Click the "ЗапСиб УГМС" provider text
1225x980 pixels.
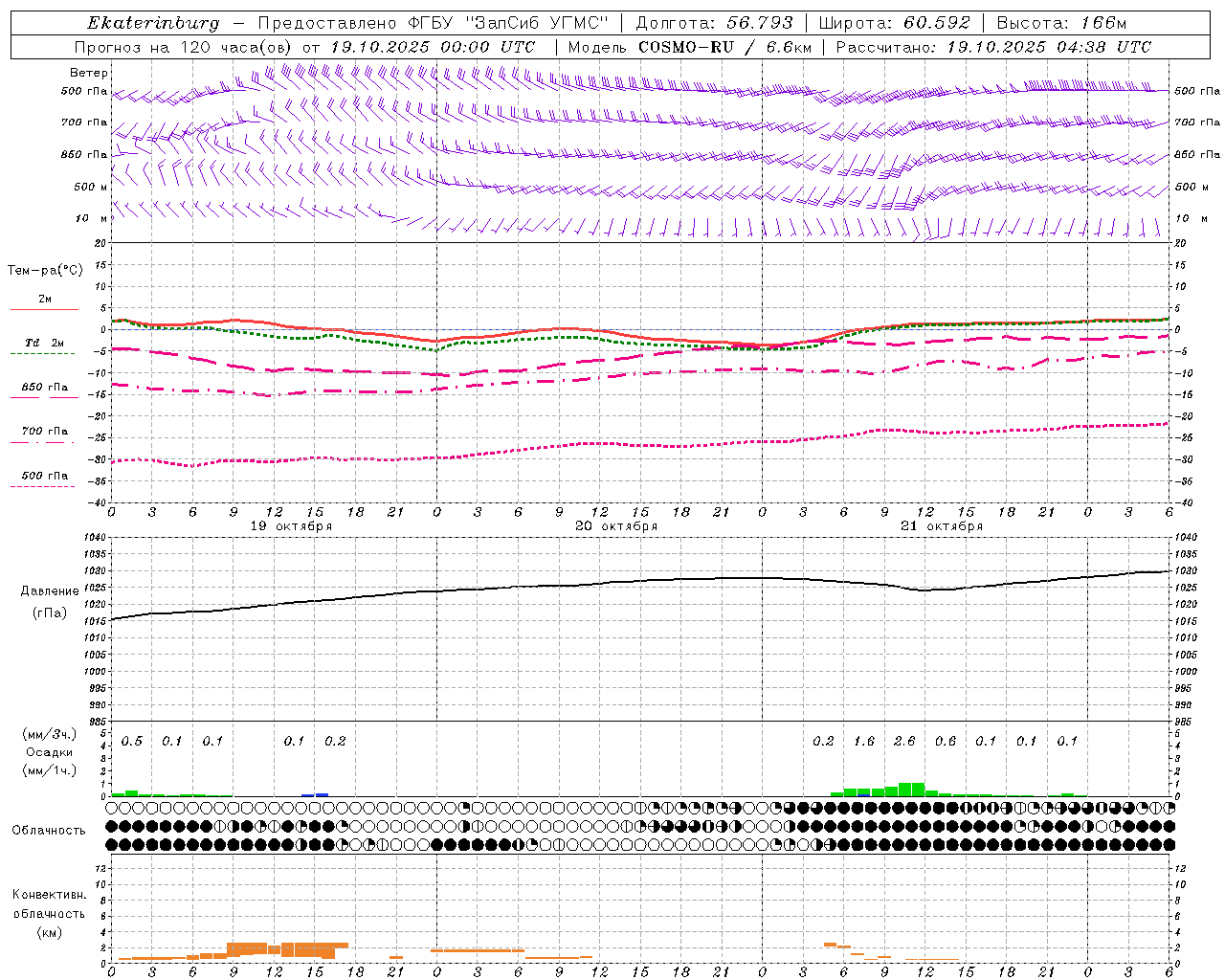pyautogui.click(x=538, y=23)
